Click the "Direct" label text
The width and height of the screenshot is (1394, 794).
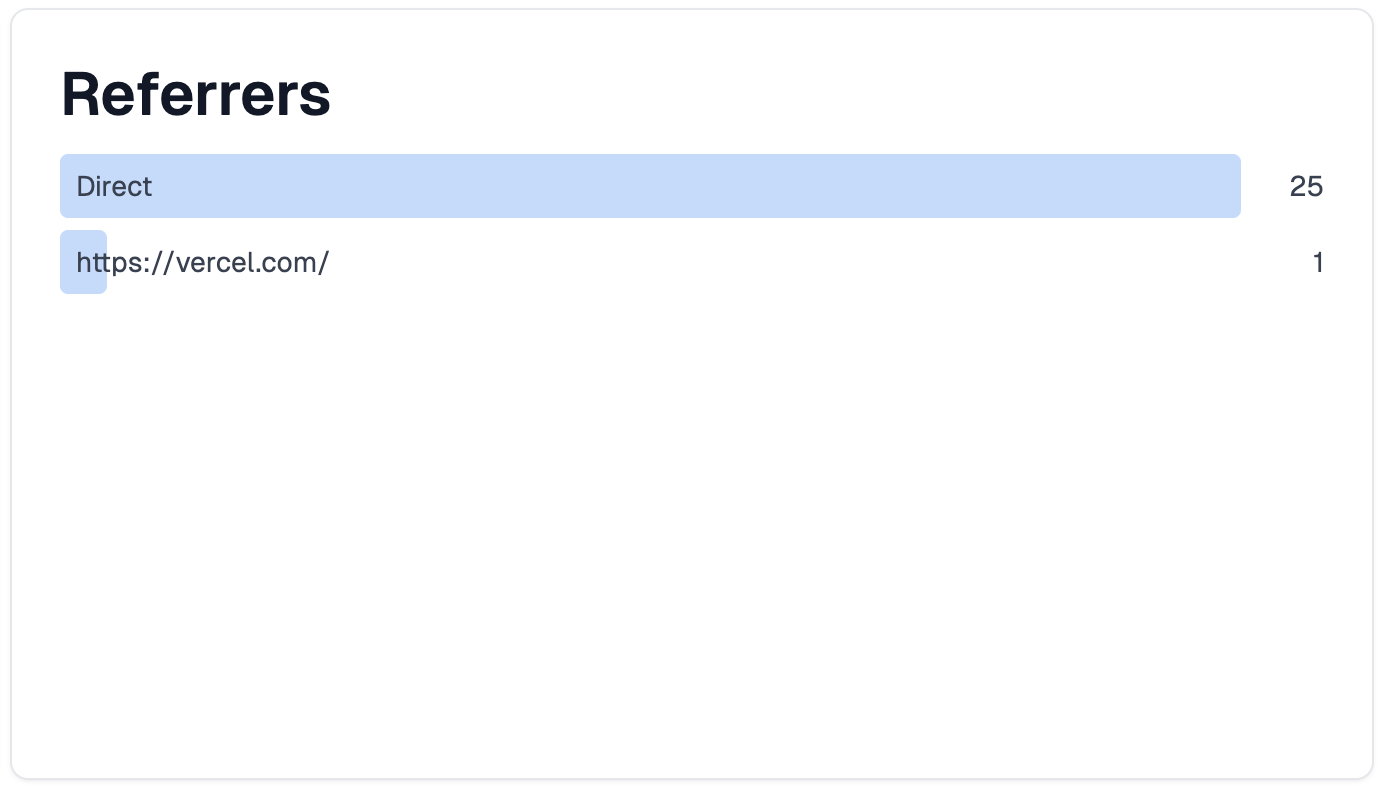tap(114, 186)
